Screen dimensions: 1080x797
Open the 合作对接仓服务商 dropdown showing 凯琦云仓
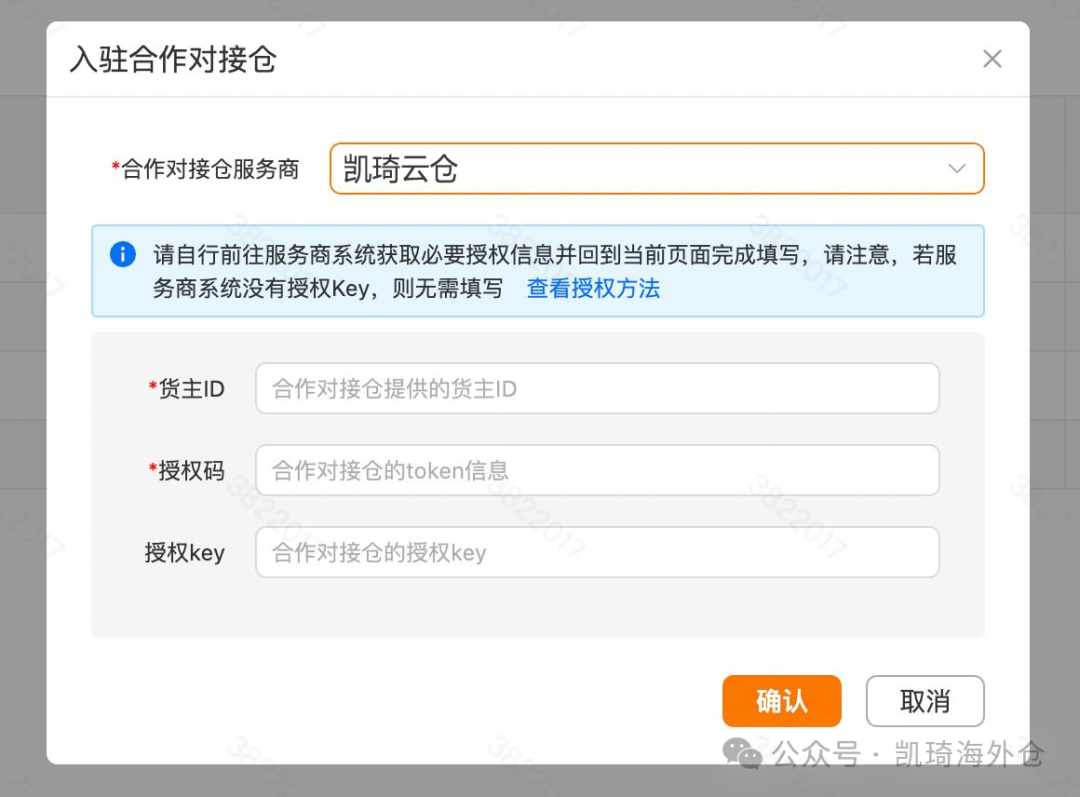point(657,169)
